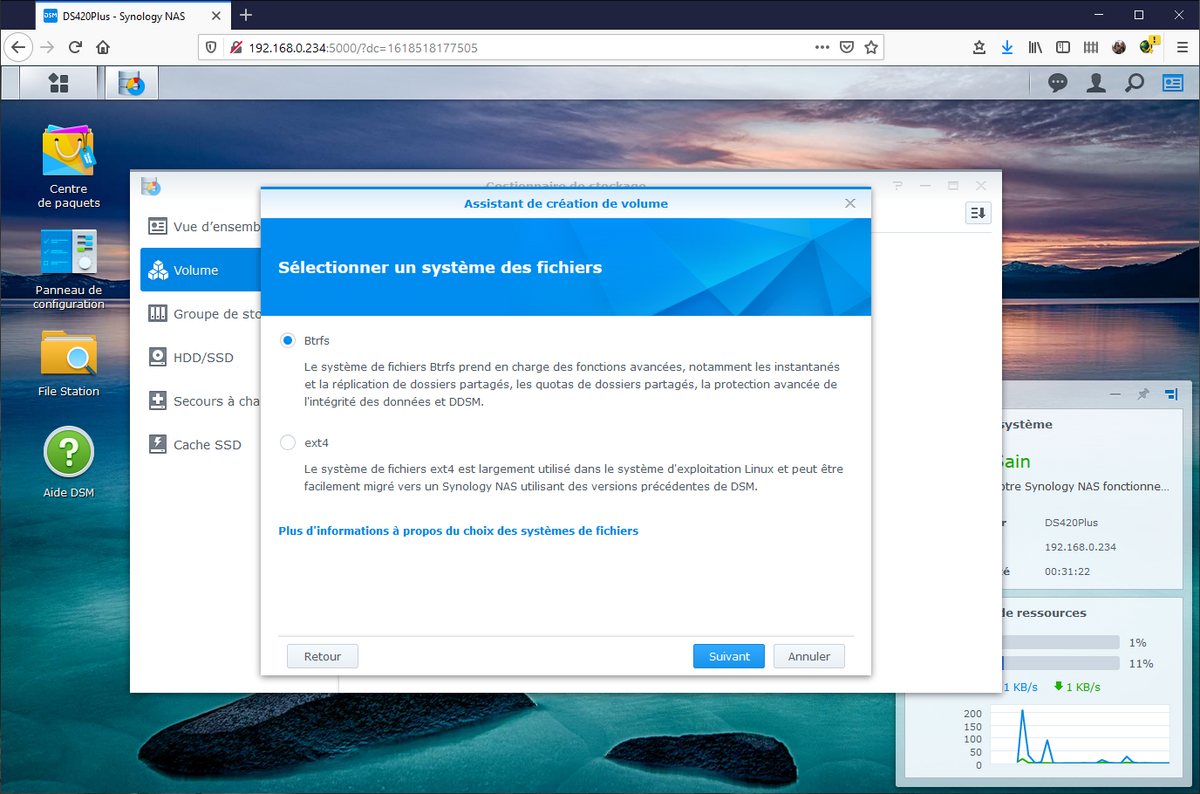Click the Firefox tracking protection shield icon
The image size is (1200, 794).
coord(209,47)
